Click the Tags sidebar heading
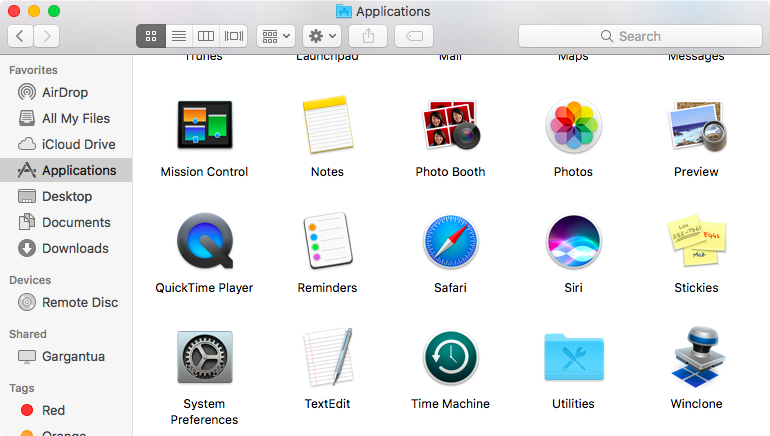The height and width of the screenshot is (436, 770). [22, 388]
